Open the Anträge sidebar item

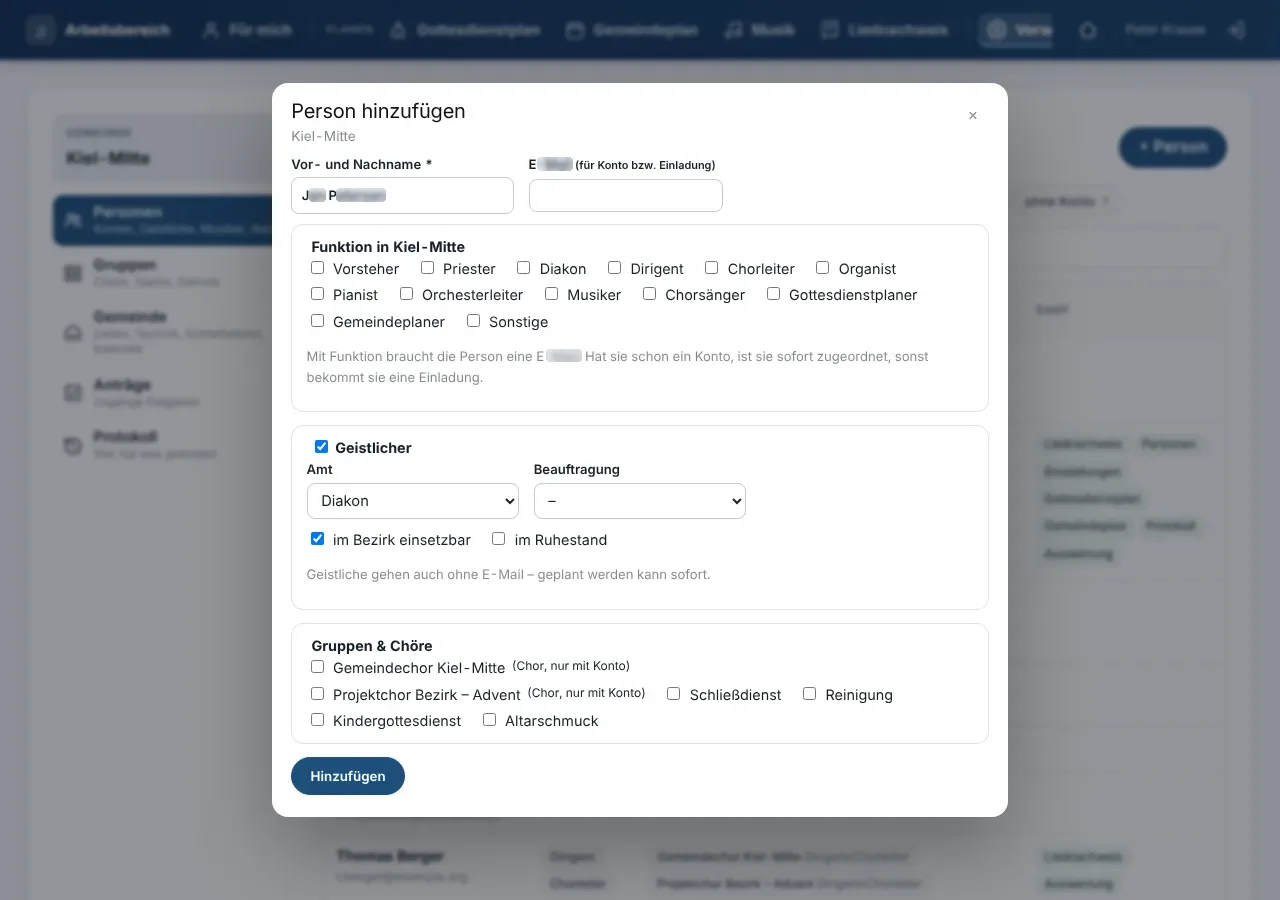pyautogui.click(x=162, y=392)
